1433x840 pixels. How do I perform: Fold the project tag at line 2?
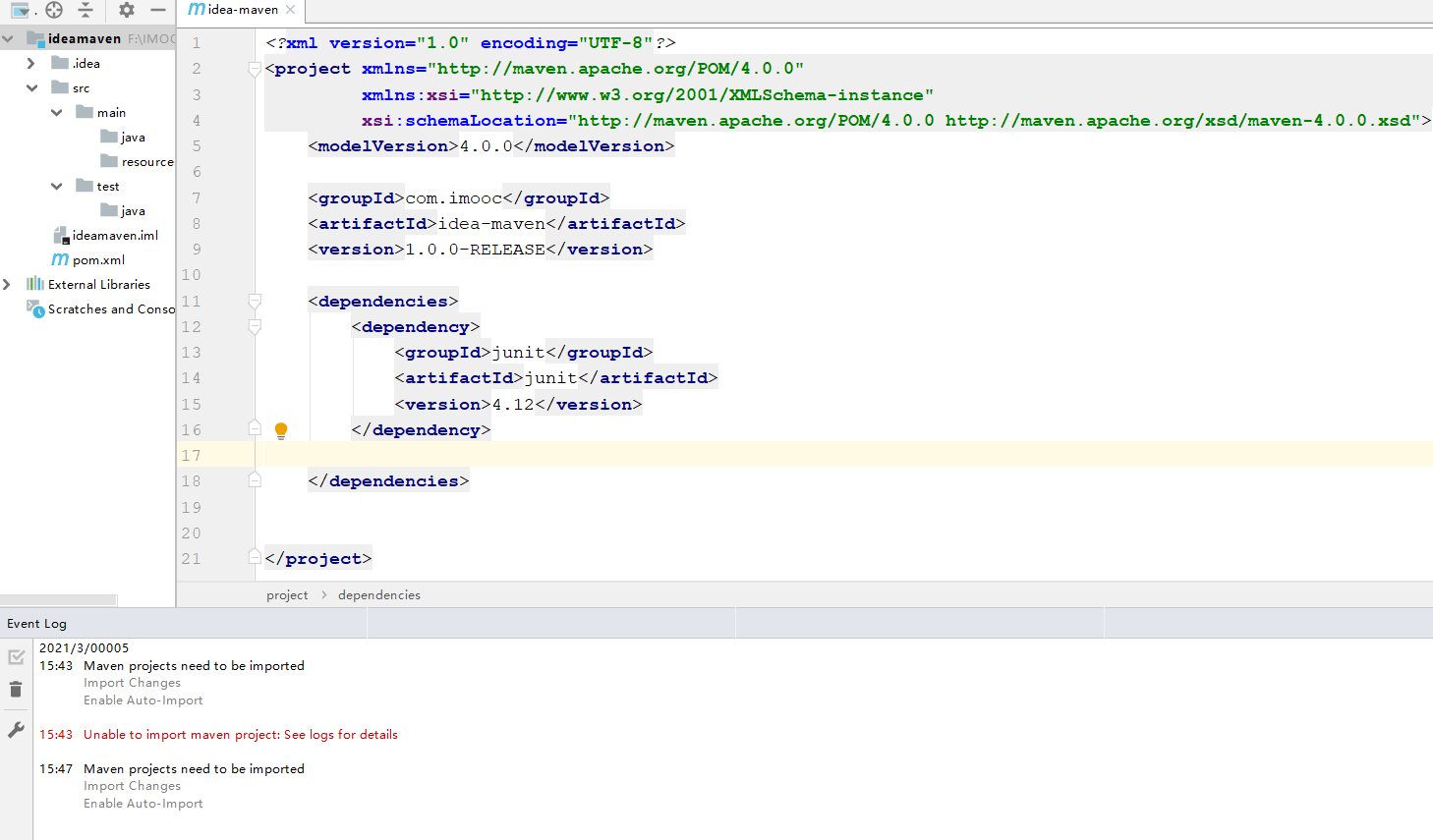(x=255, y=69)
